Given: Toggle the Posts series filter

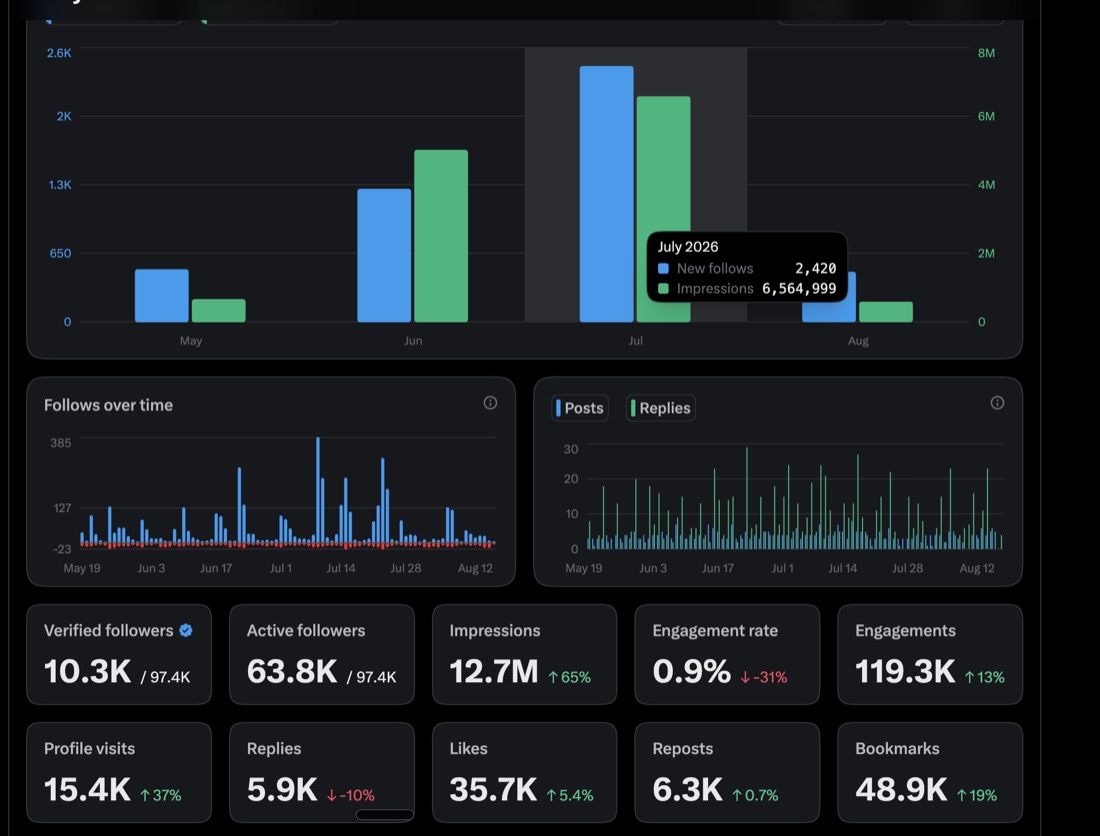Looking at the screenshot, I should (x=579, y=408).
